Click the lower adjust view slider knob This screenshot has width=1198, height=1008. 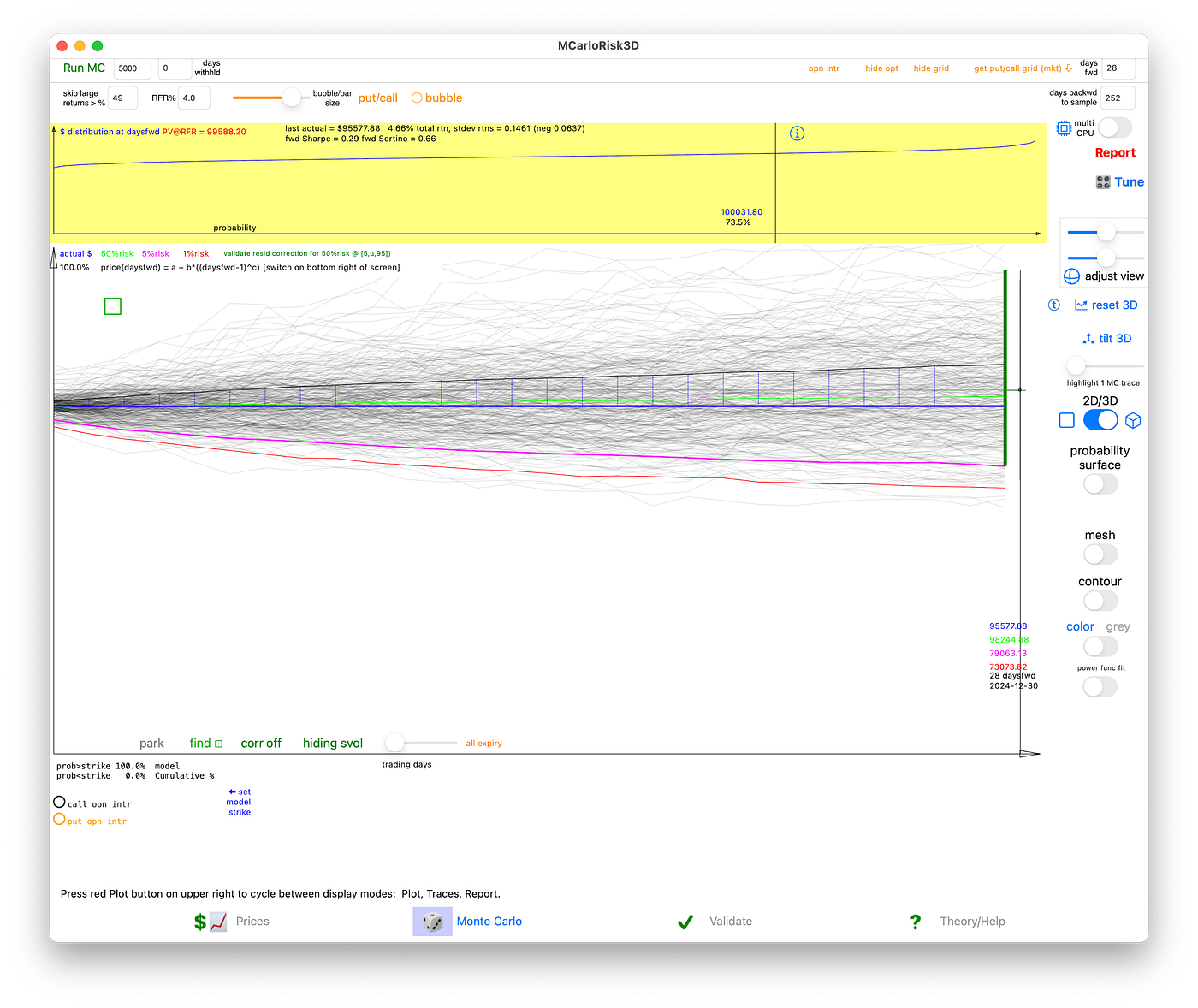[1106, 257]
